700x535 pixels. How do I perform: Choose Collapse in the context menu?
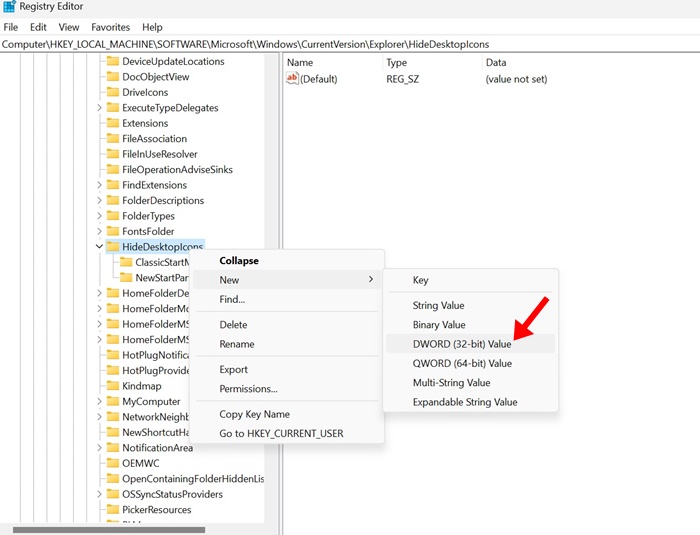pyautogui.click(x=287, y=261)
